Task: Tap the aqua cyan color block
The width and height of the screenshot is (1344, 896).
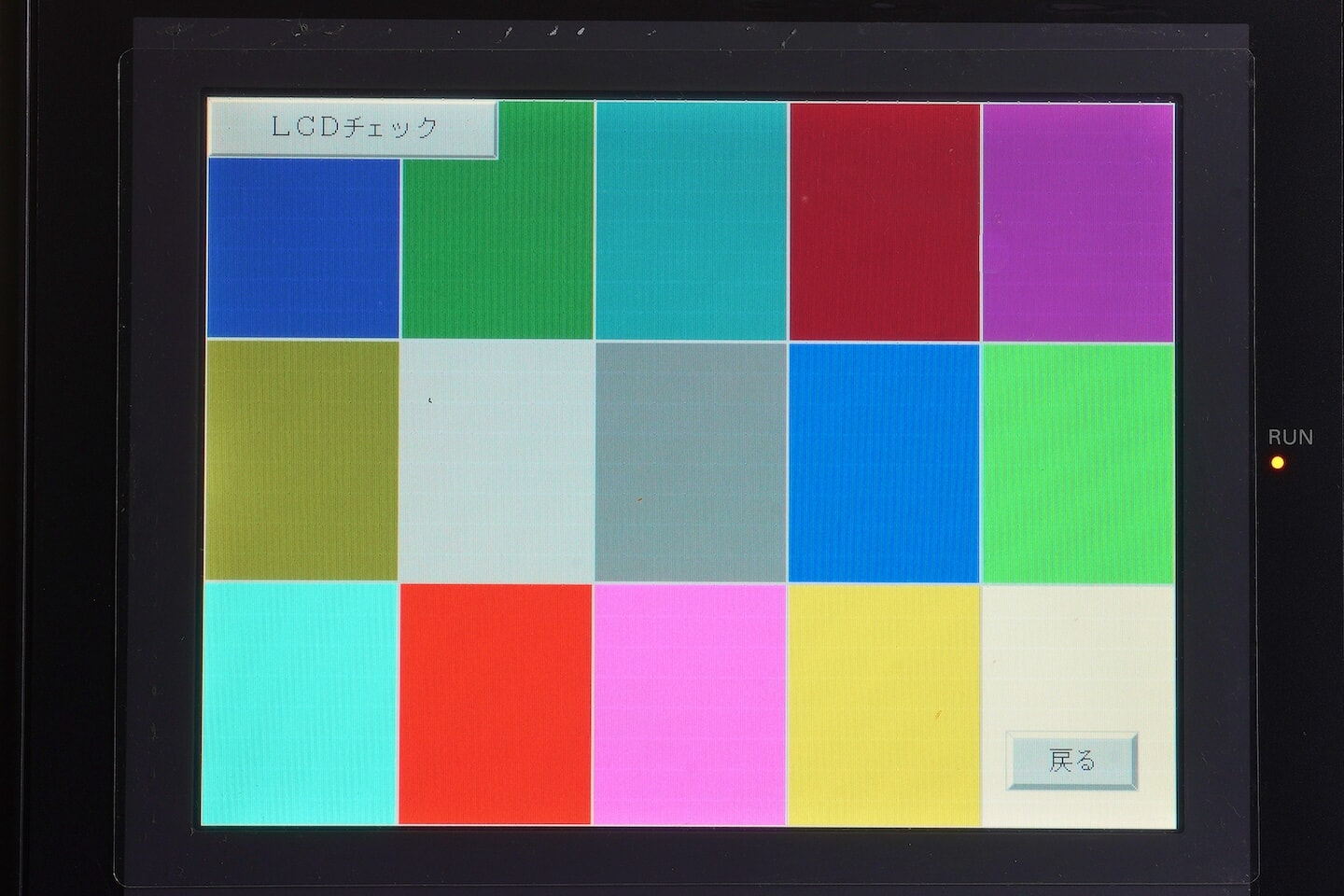Action: click(300, 705)
